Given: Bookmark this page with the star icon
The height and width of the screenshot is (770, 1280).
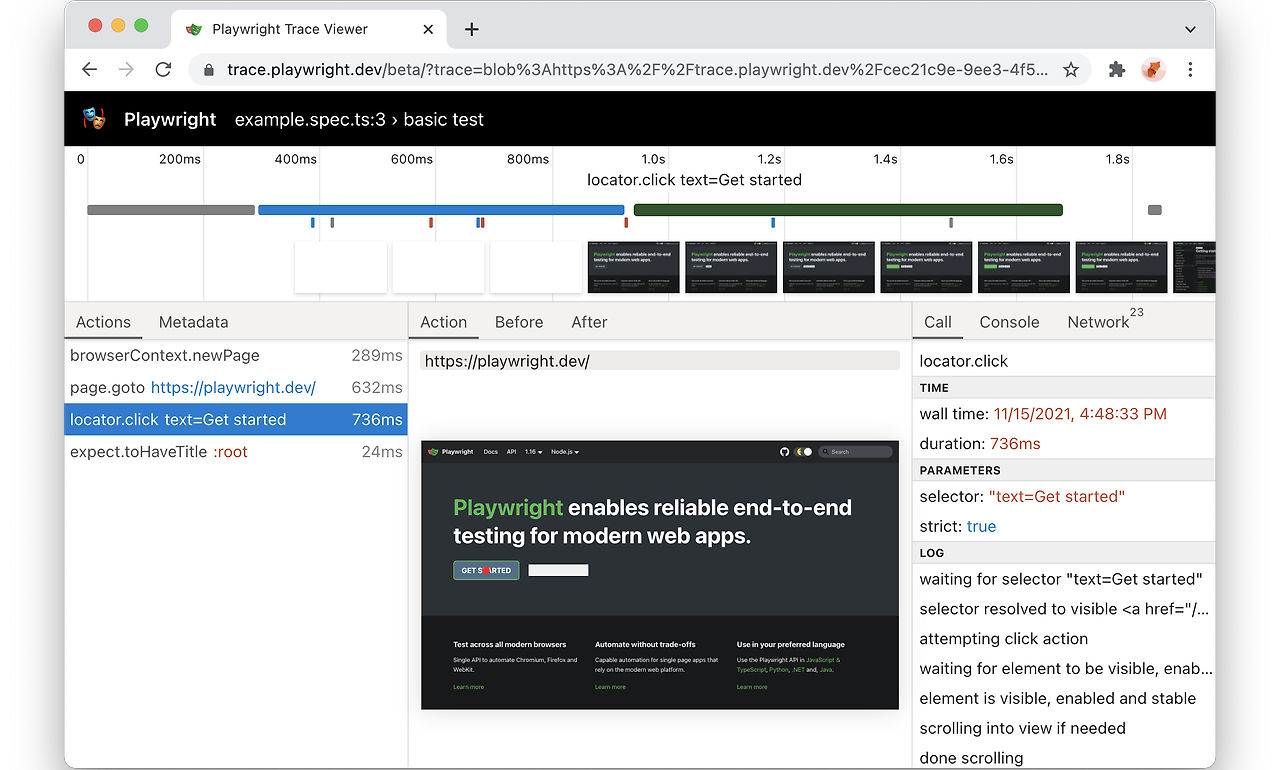Looking at the screenshot, I should (x=1070, y=70).
